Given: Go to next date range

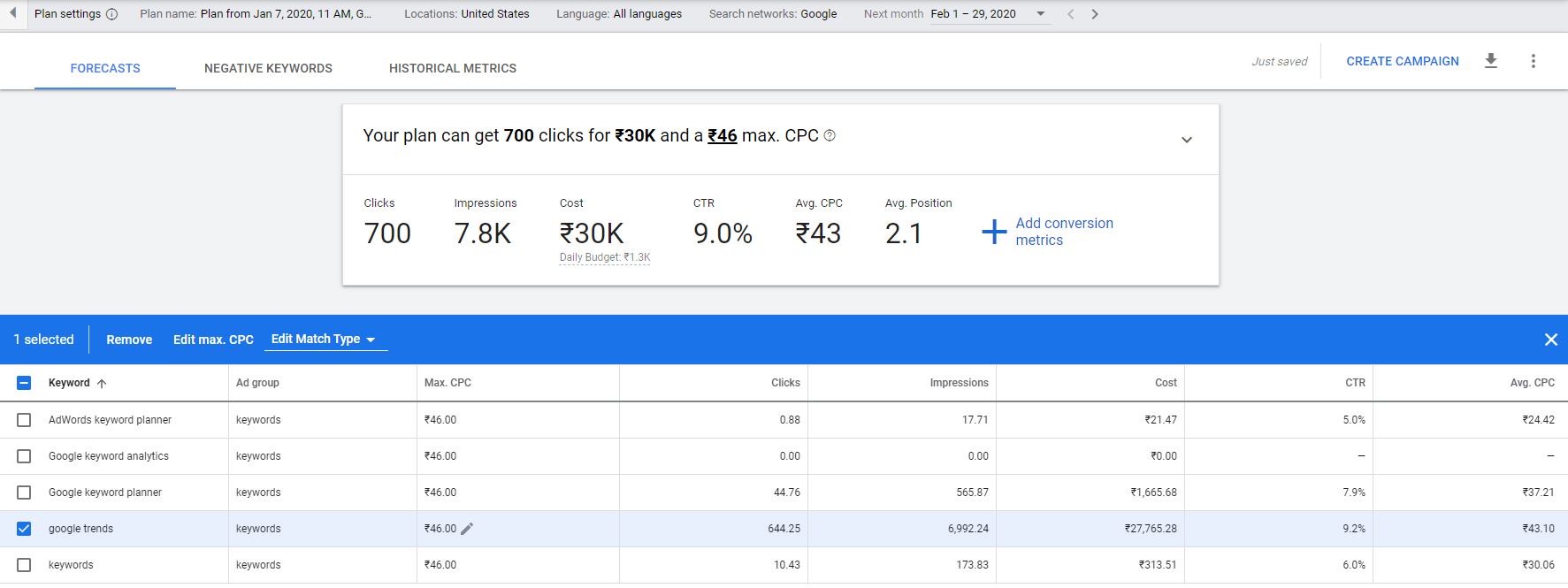Looking at the screenshot, I should 1095,14.
